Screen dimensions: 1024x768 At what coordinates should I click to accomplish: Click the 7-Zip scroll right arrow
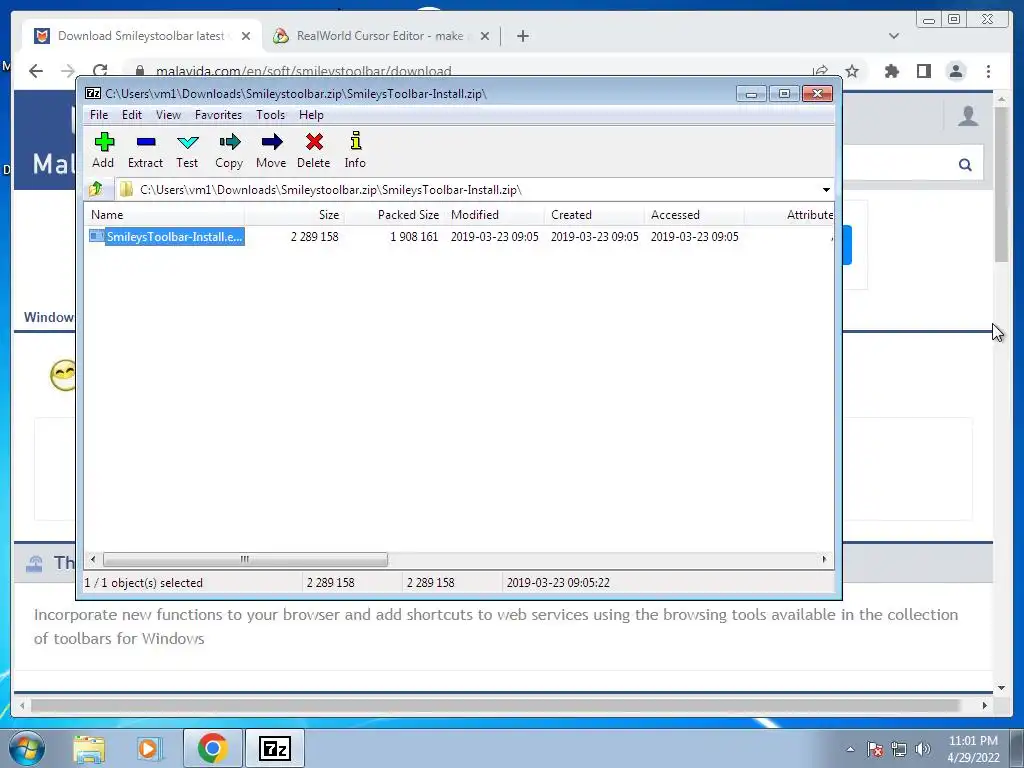(824, 559)
